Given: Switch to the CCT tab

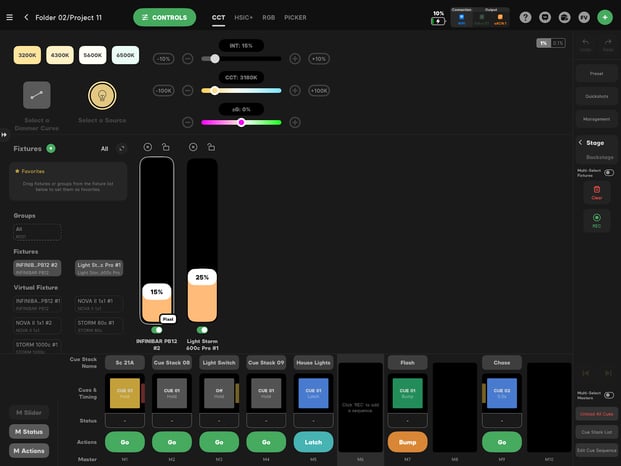Looking at the screenshot, I should tap(218, 17).
